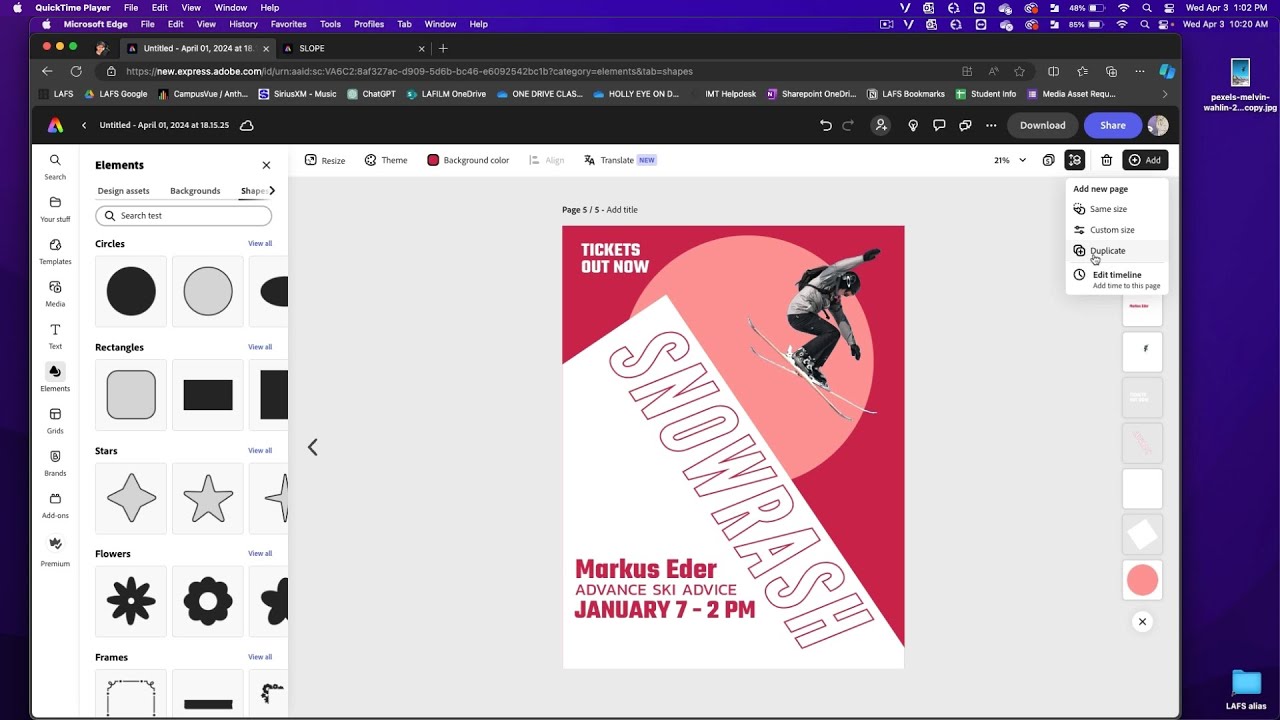1280x720 pixels.
Task: Close the Elements panel
Action: tap(266, 165)
